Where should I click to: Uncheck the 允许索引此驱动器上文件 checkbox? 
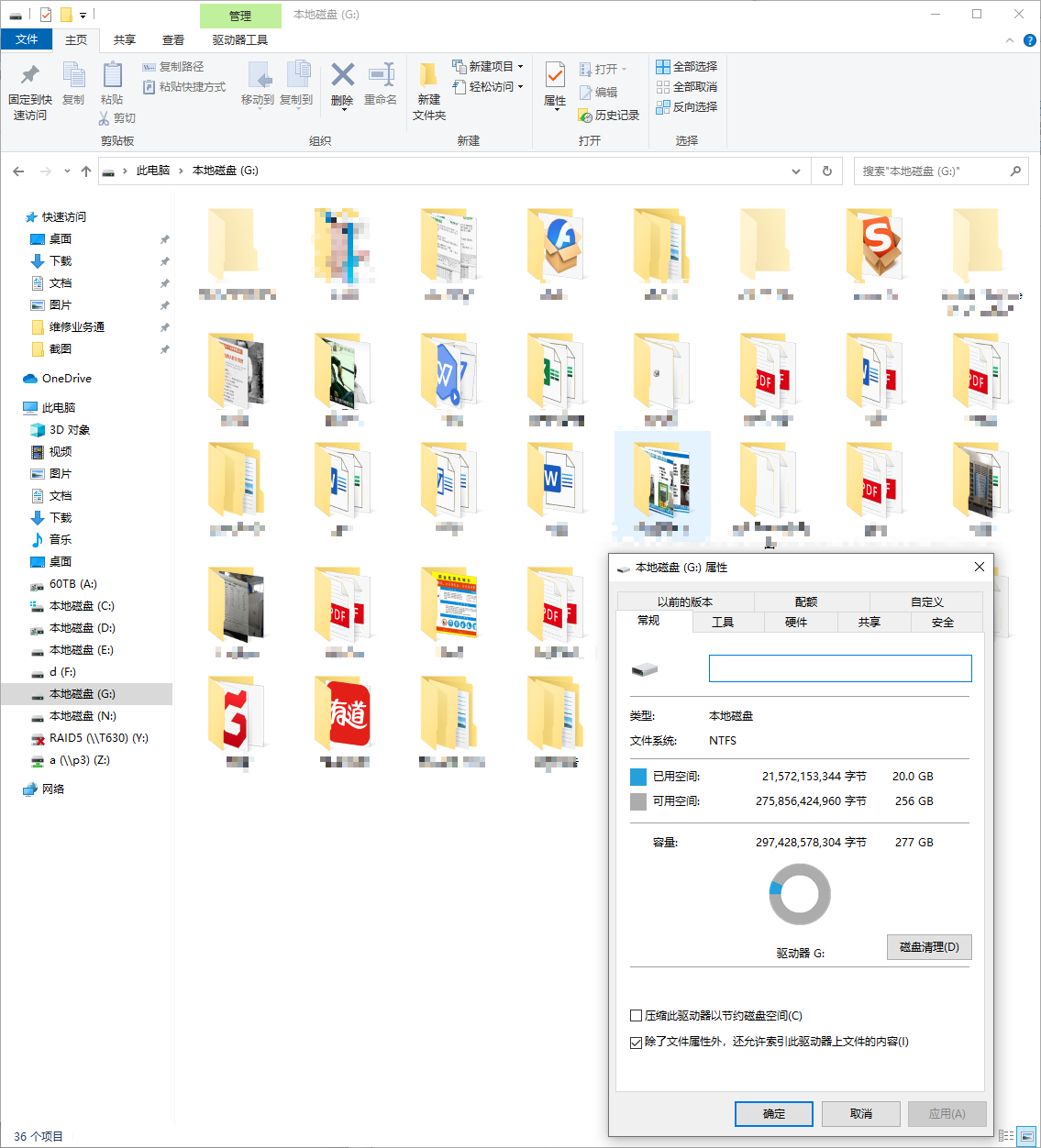click(x=636, y=1042)
